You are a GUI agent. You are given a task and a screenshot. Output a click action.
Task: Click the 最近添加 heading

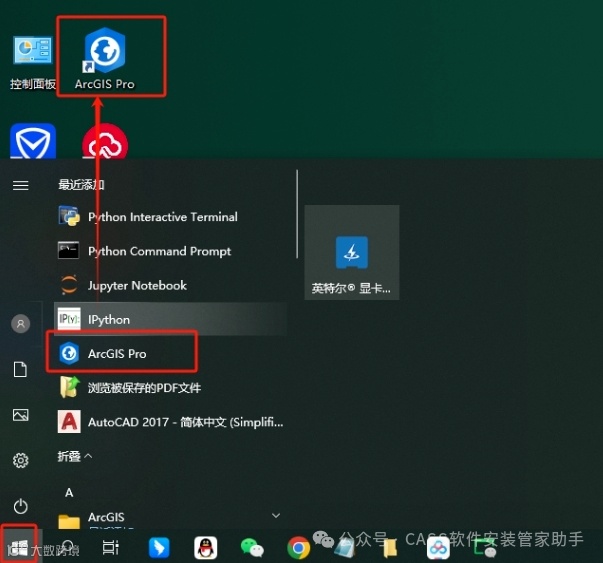81,185
